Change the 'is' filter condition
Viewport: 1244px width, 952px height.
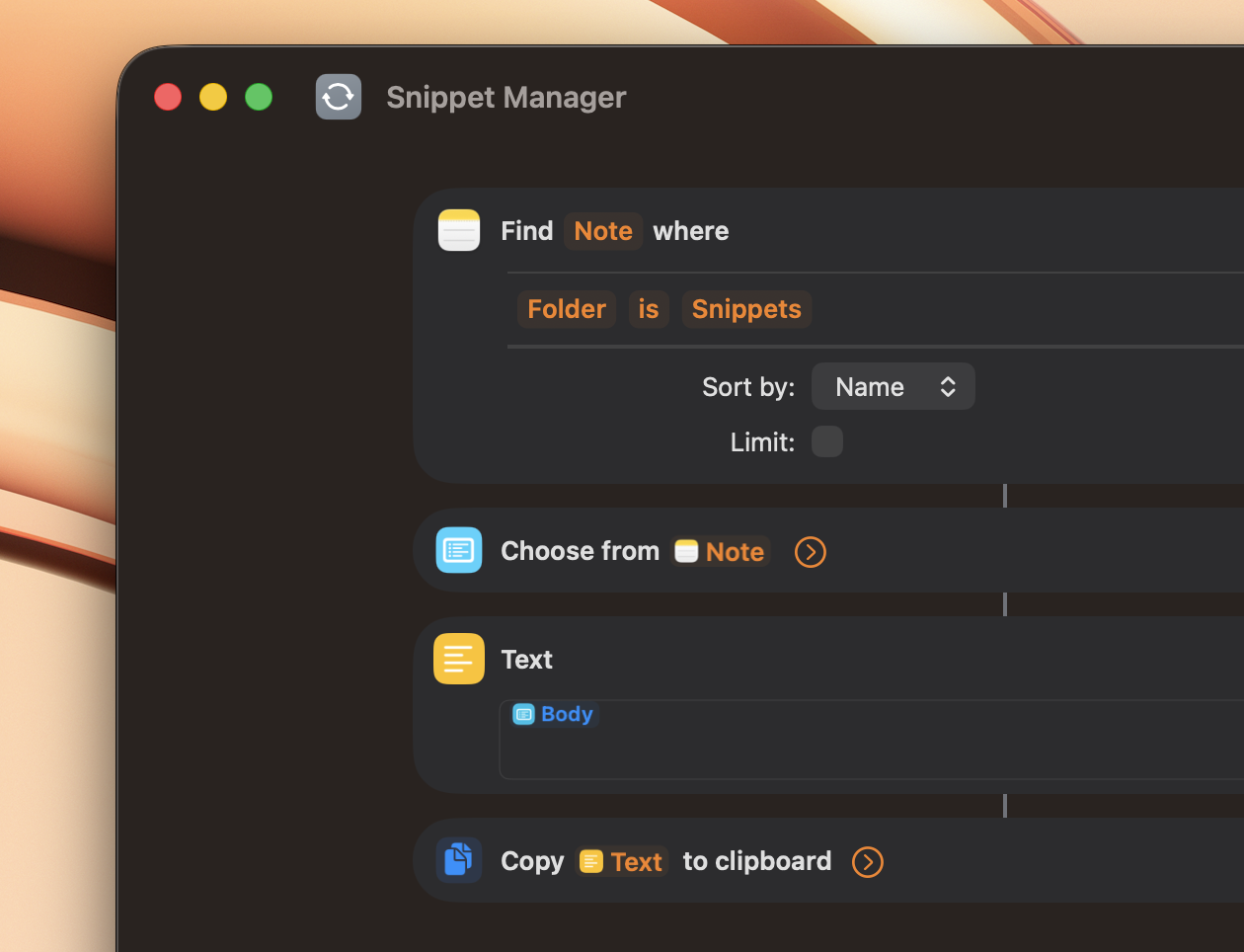649,309
